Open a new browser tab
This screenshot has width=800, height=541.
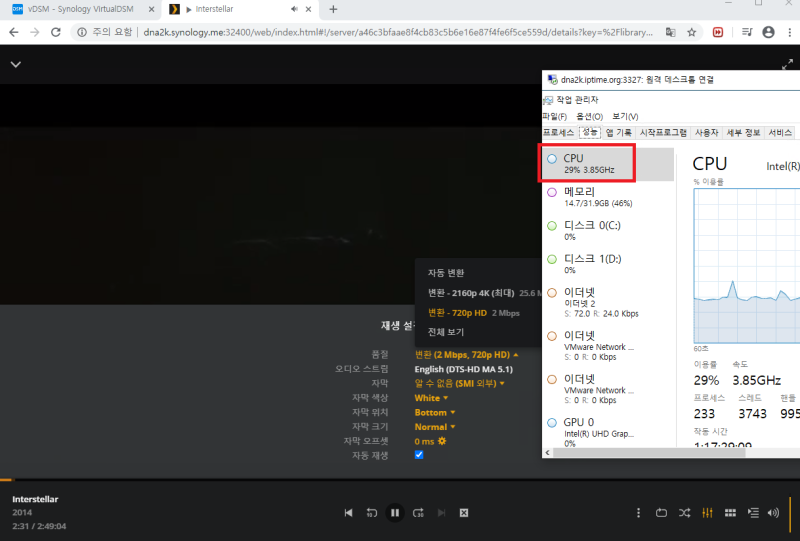[333, 9]
